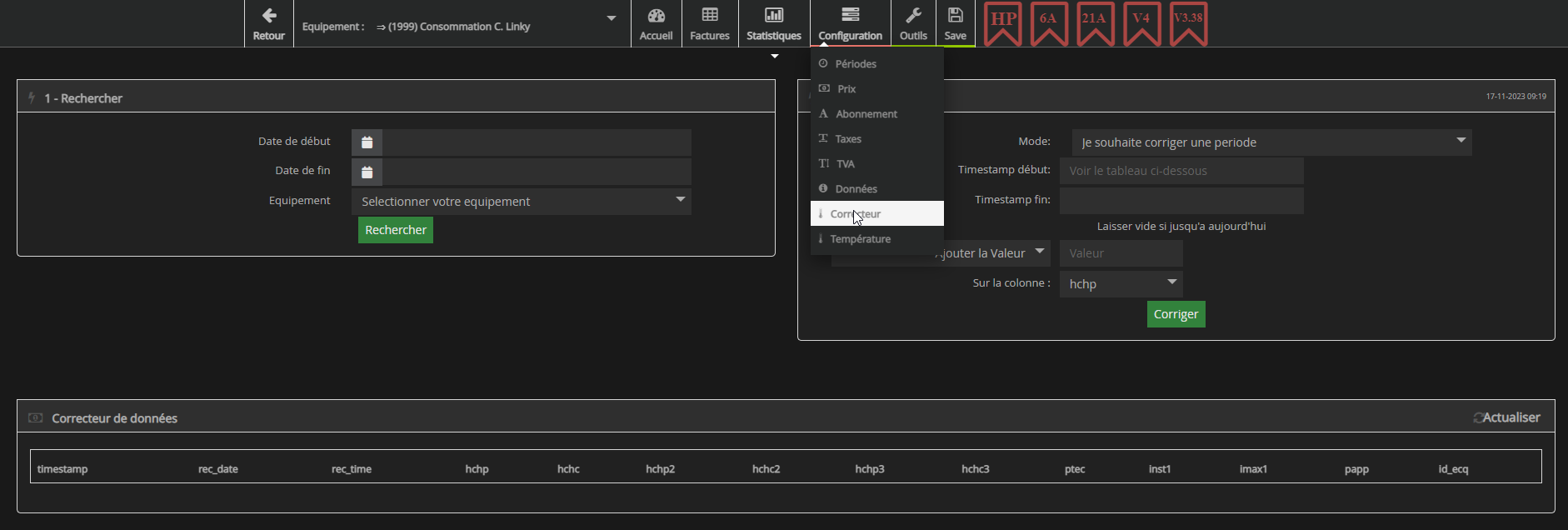Click the red V3.38 badge
This screenshot has height=530, width=1568.
coord(1188,24)
